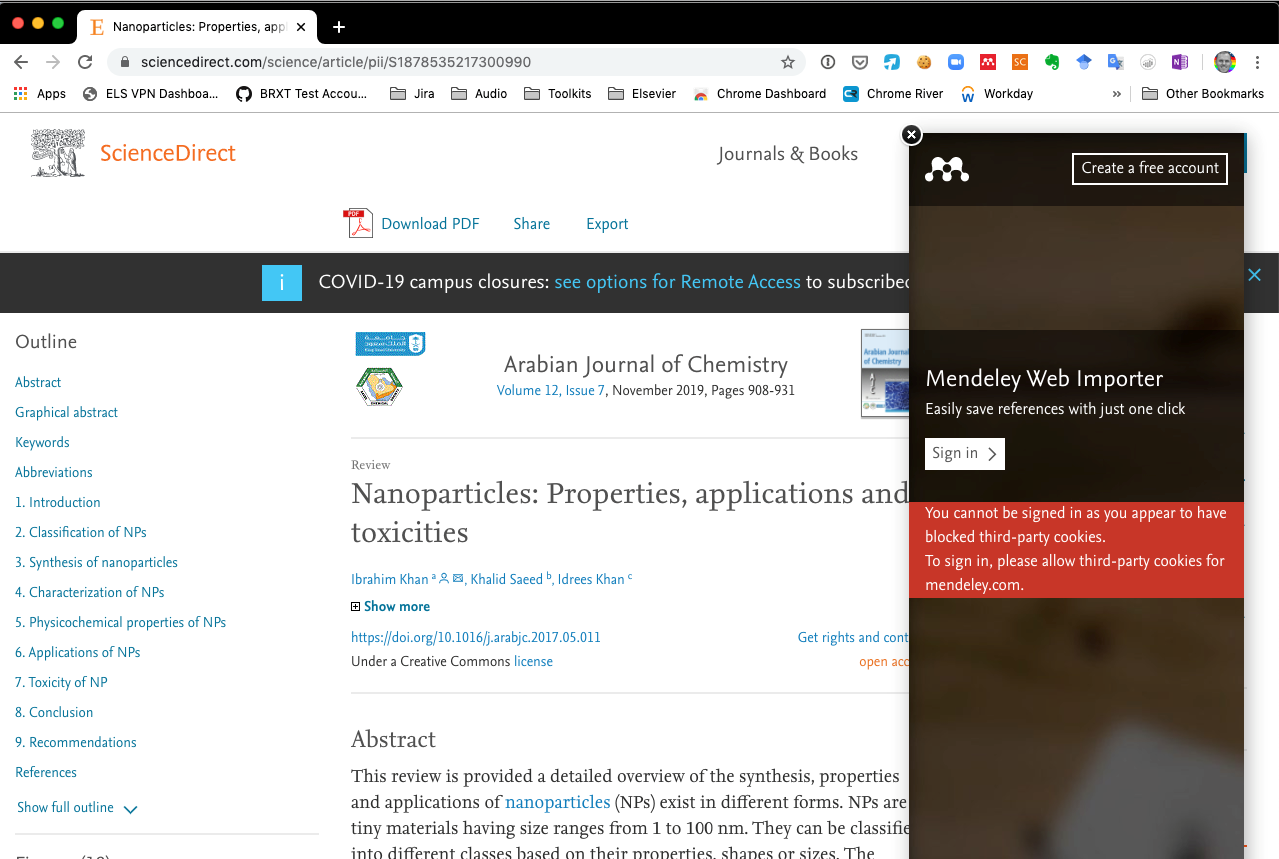The image size is (1279, 859).
Task: Go to 7. Toxicity of NP
Action: 61,682
